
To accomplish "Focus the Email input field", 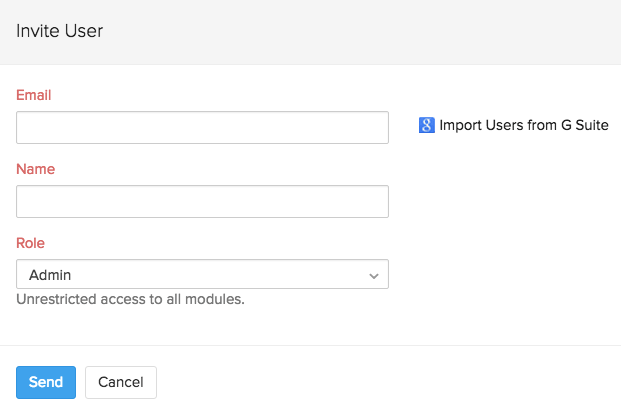I will [x=202, y=127].
